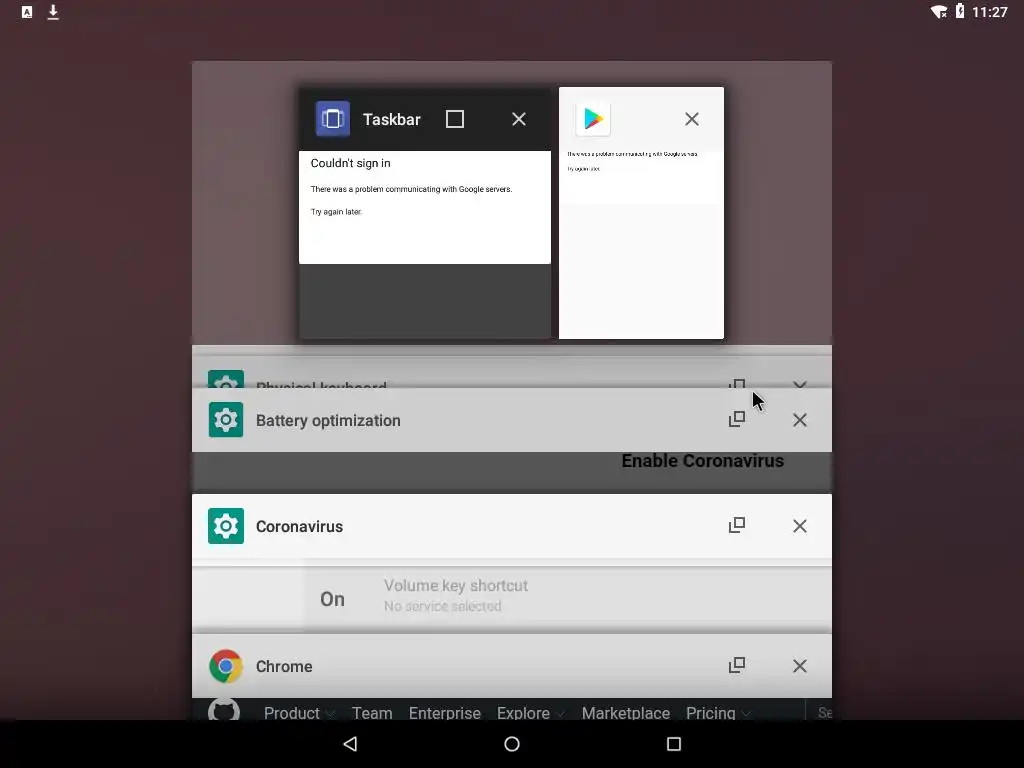Dismiss the Play Store recent card
Image resolution: width=1024 pixels, height=768 pixels.
click(692, 119)
